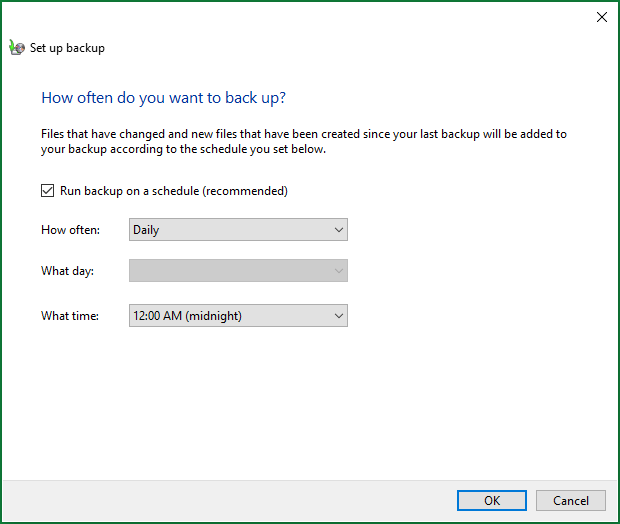Open the What time dropdown showing midnight
Screen dimensions: 620x524
238,315
